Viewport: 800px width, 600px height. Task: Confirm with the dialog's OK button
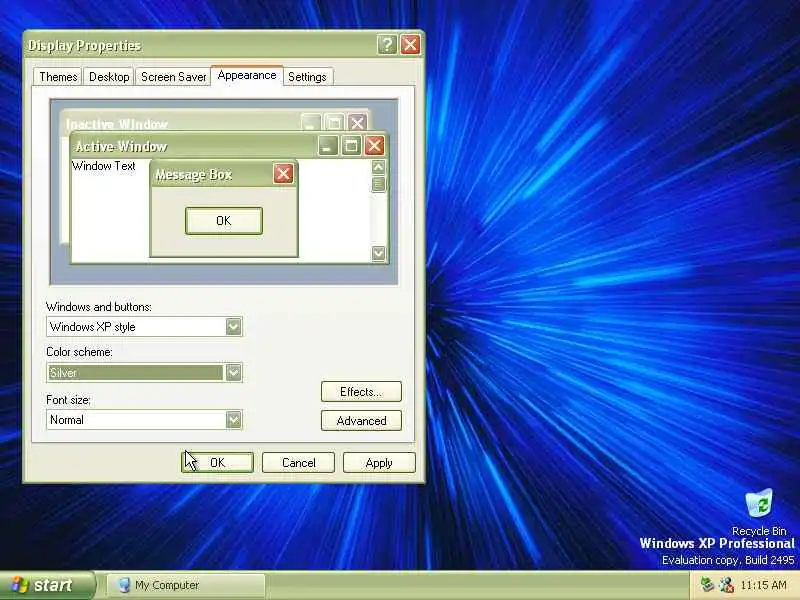[x=217, y=463]
